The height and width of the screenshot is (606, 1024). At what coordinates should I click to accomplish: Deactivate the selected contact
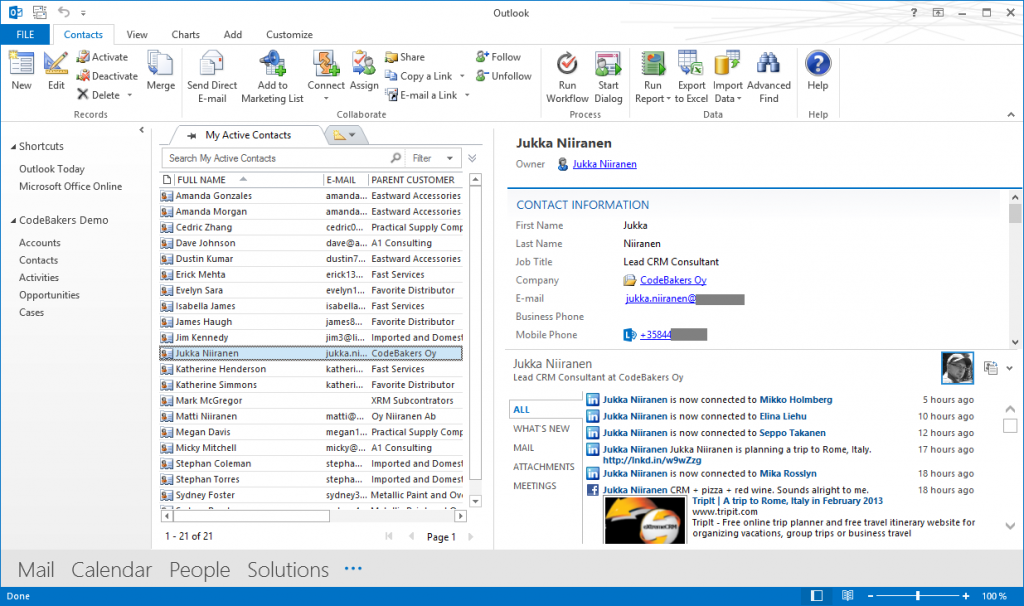107,76
